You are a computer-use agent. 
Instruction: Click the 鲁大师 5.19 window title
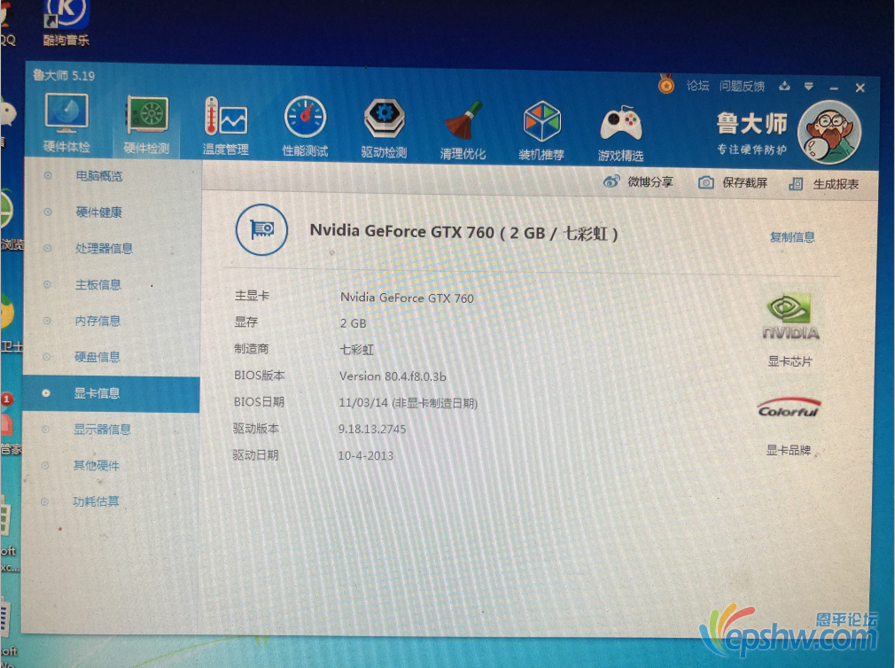pyautogui.click(x=63, y=75)
